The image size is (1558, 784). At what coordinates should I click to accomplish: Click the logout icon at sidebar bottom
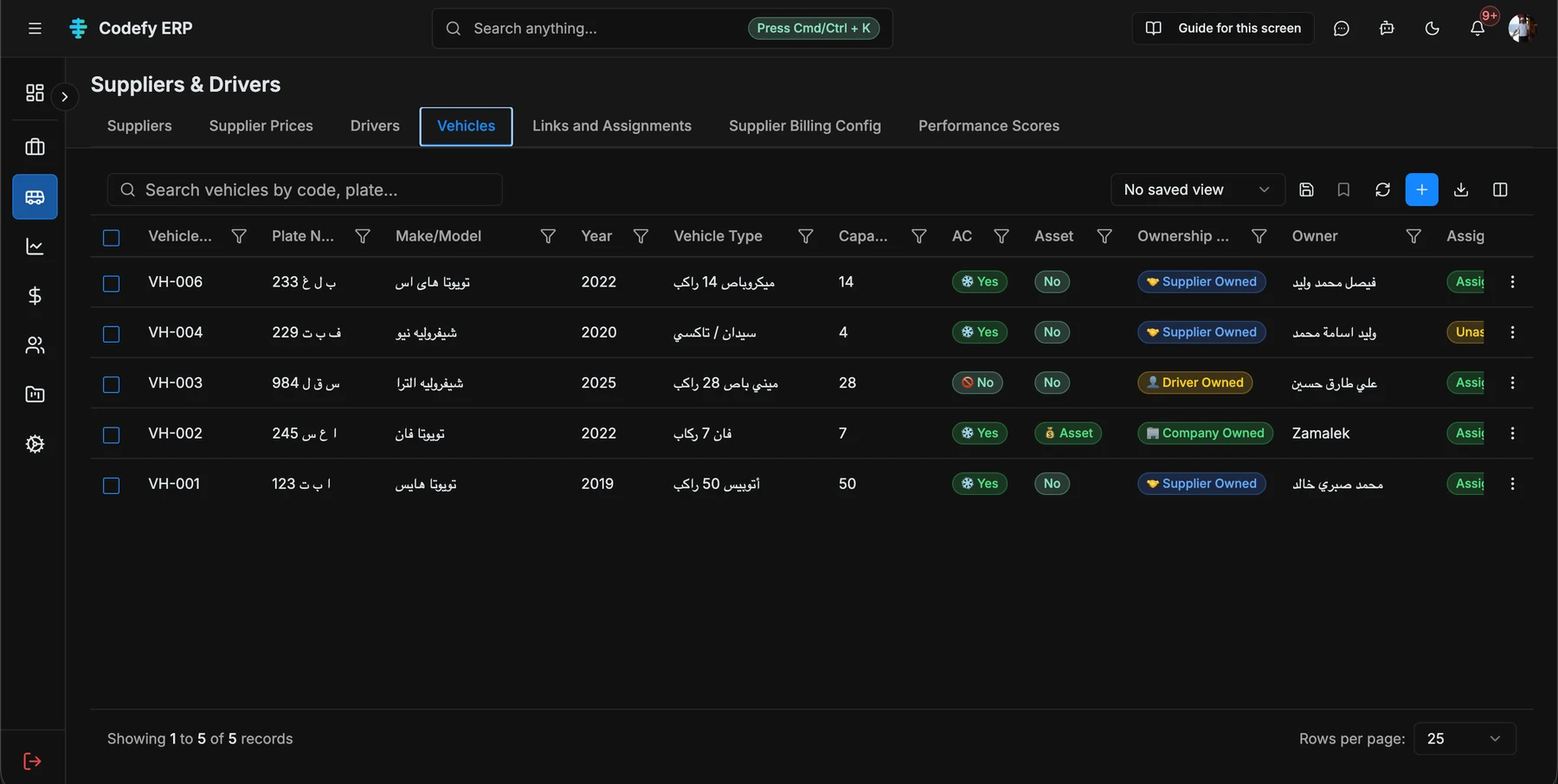click(32, 762)
